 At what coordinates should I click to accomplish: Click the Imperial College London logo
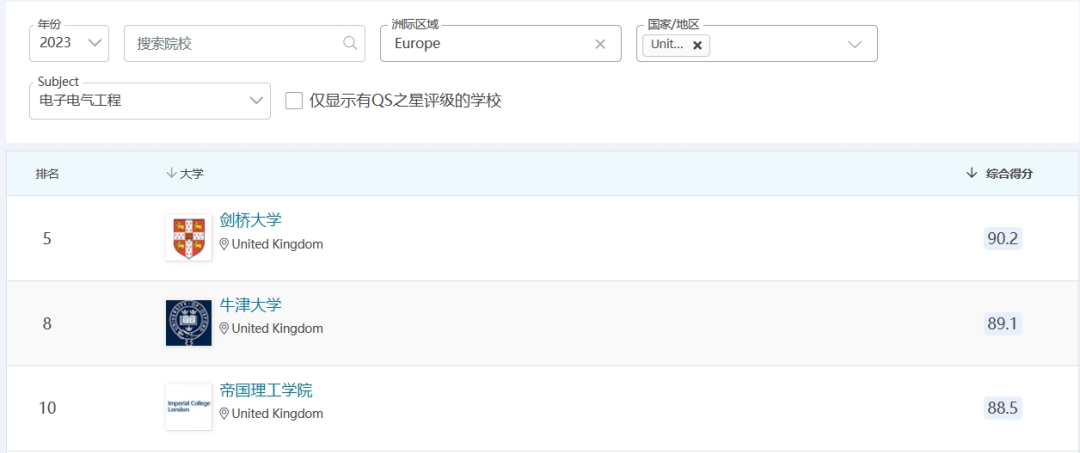[x=189, y=407]
